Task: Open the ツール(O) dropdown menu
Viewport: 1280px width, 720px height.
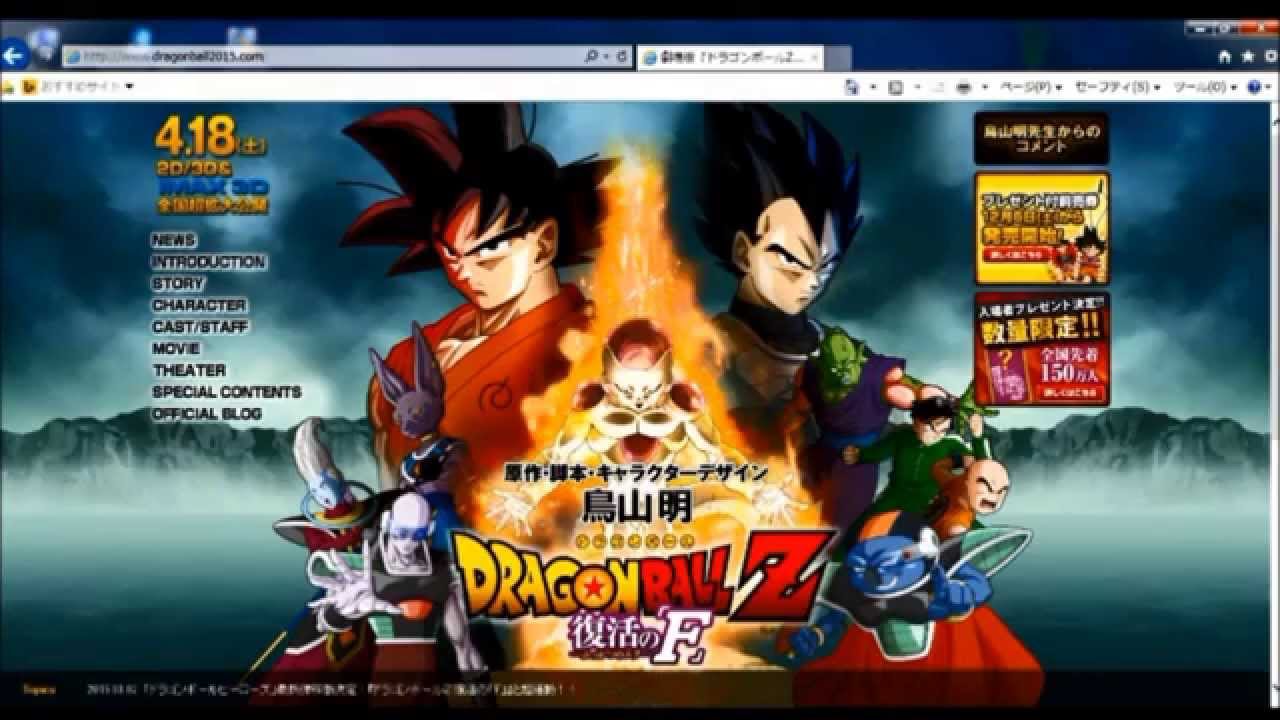Action: tap(1205, 88)
